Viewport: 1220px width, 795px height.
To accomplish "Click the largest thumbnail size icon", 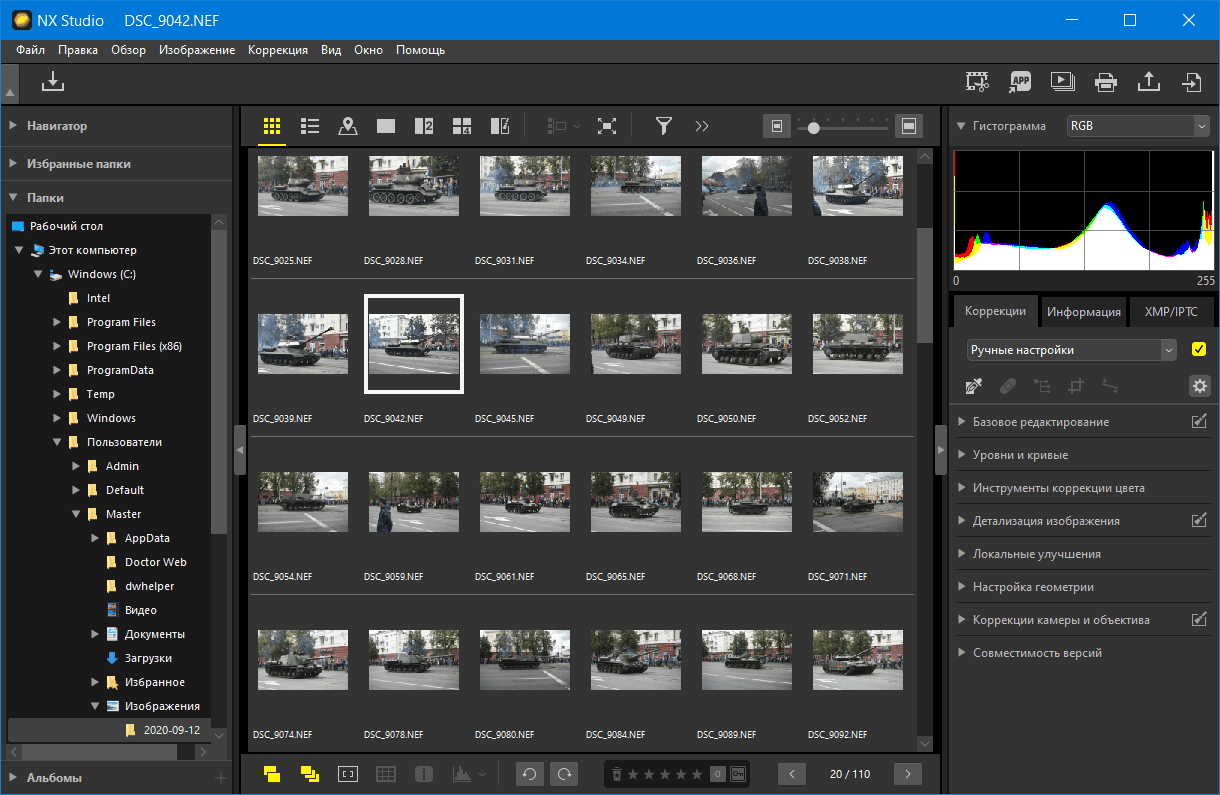I will [x=909, y=126].
